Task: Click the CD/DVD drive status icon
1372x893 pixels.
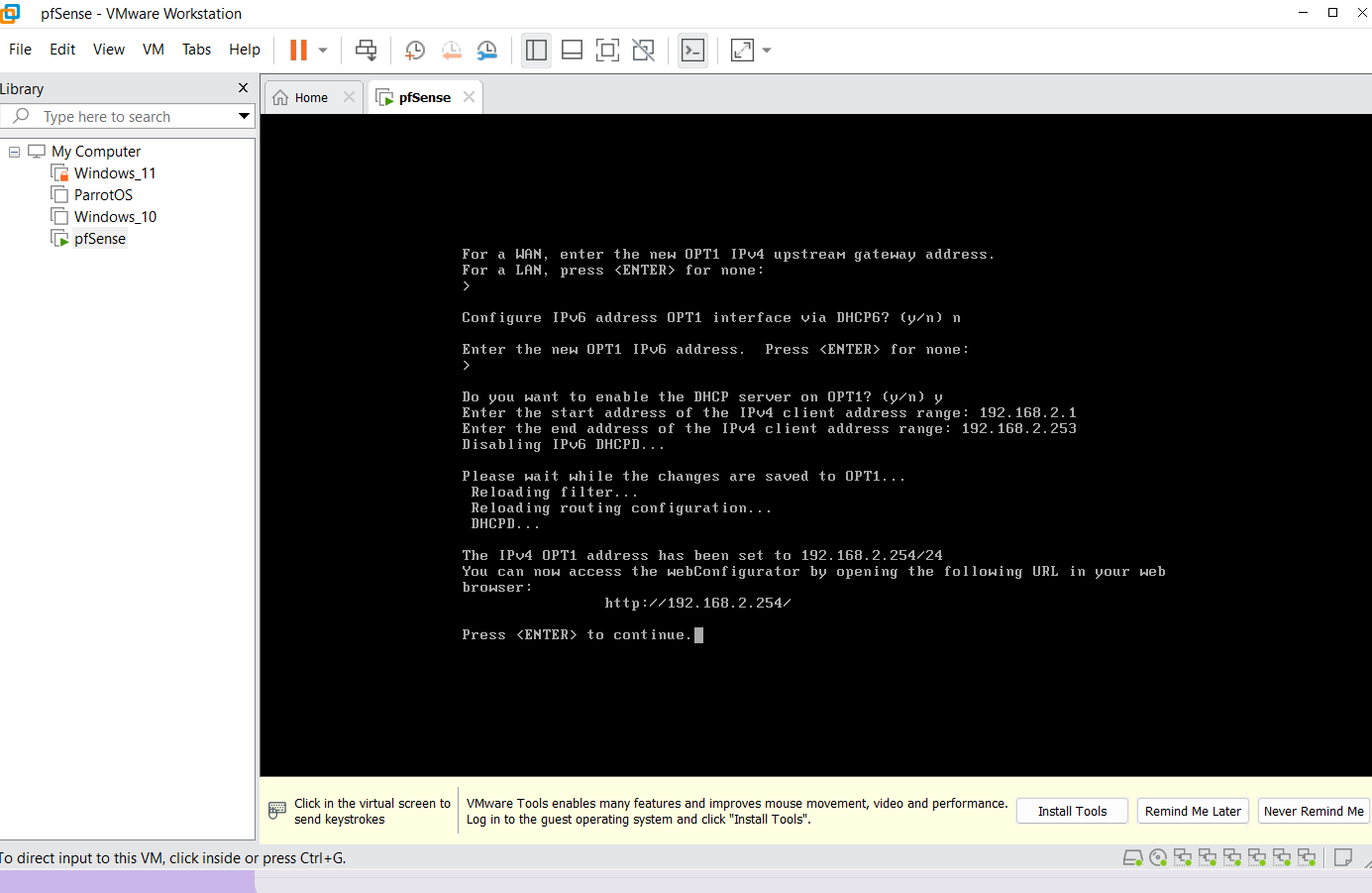Action: (x=1158, y=857)
